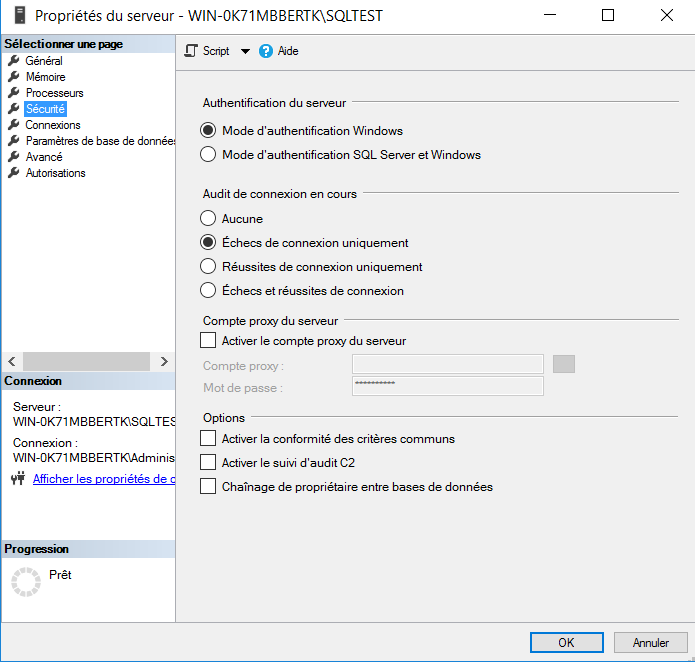Click the blue Aide help icon
695x662 pixels.
tap(266, 51)
